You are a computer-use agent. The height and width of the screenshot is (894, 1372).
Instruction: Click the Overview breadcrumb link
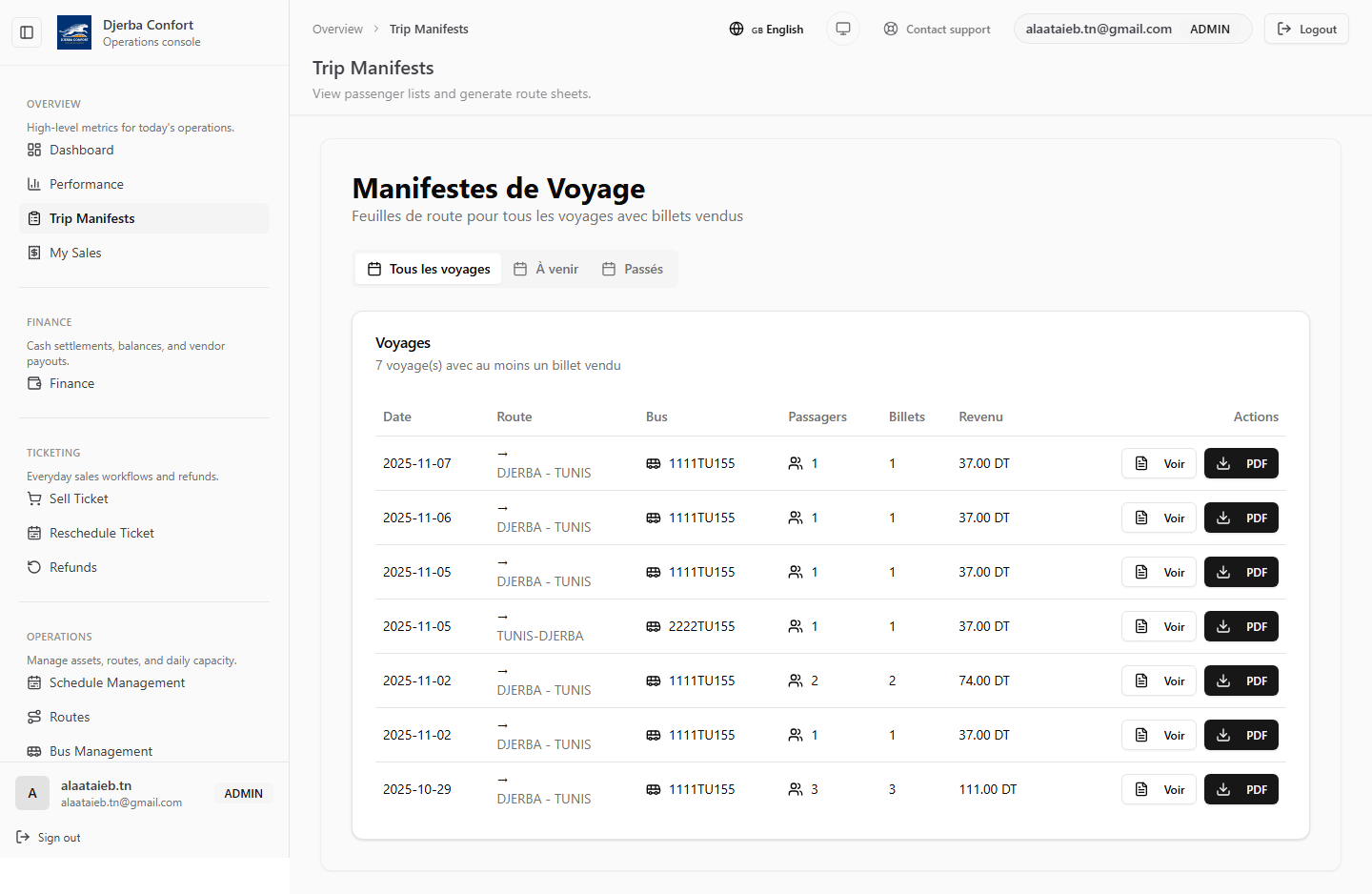point(337,30)
